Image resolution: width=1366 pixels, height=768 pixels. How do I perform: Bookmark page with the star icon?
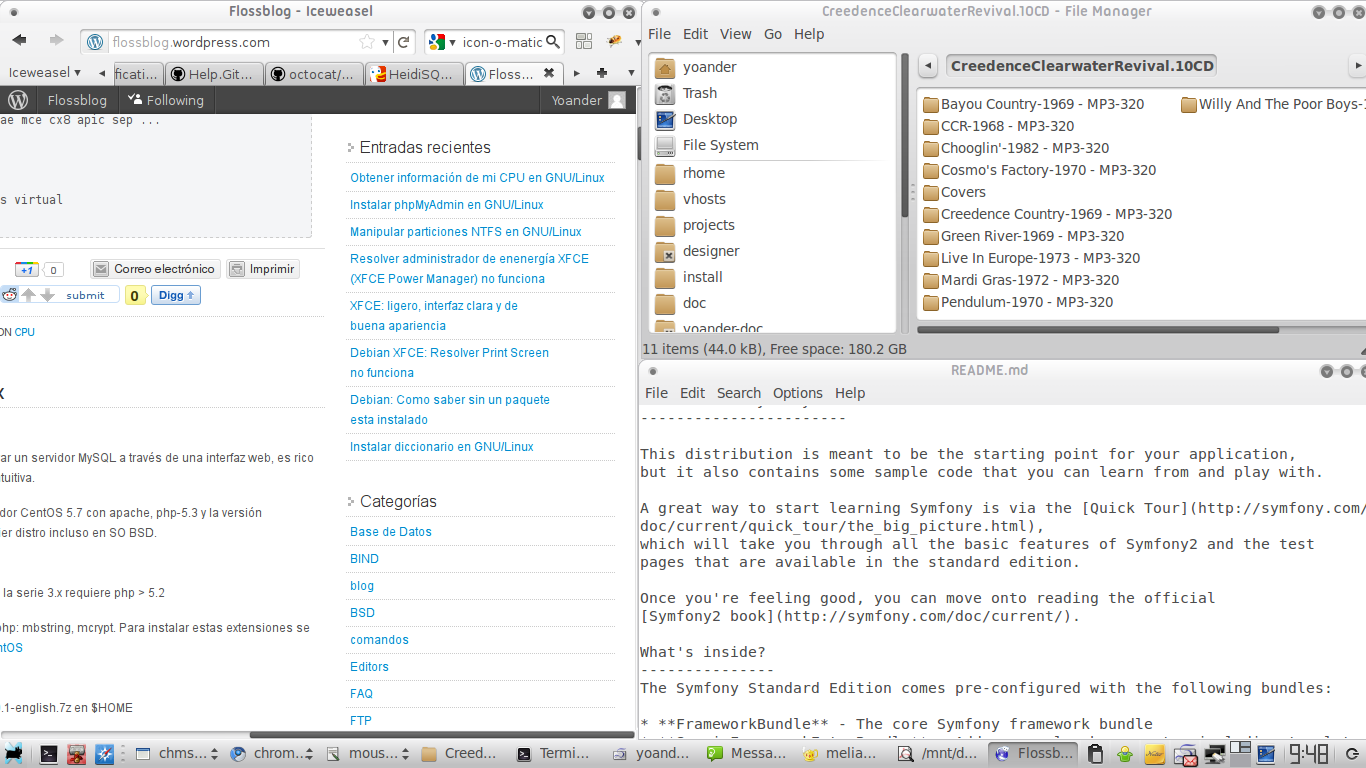point(367,42)
